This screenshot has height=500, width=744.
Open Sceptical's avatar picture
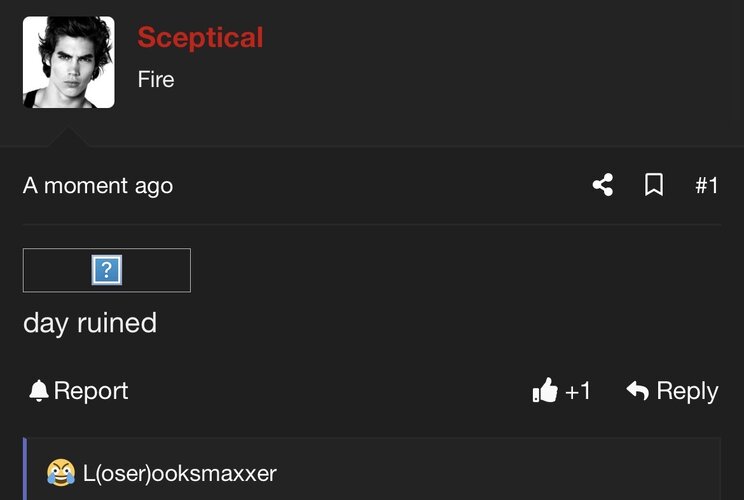click(x=69, y=62)
